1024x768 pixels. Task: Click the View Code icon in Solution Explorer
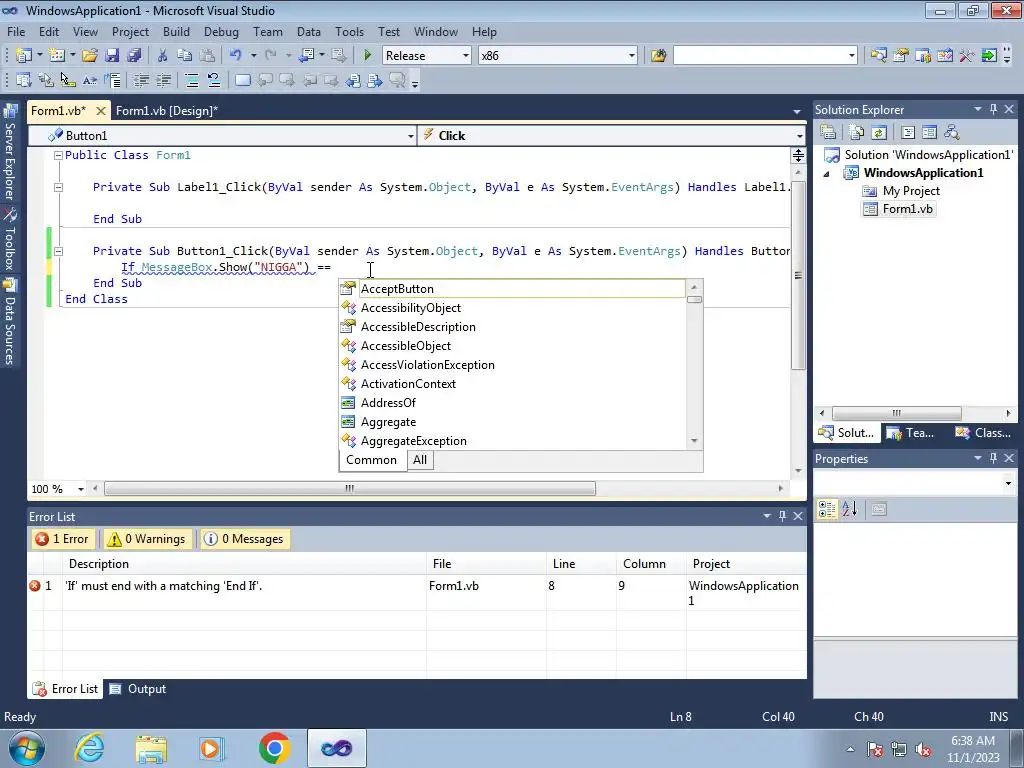click(x=908, y=133)
